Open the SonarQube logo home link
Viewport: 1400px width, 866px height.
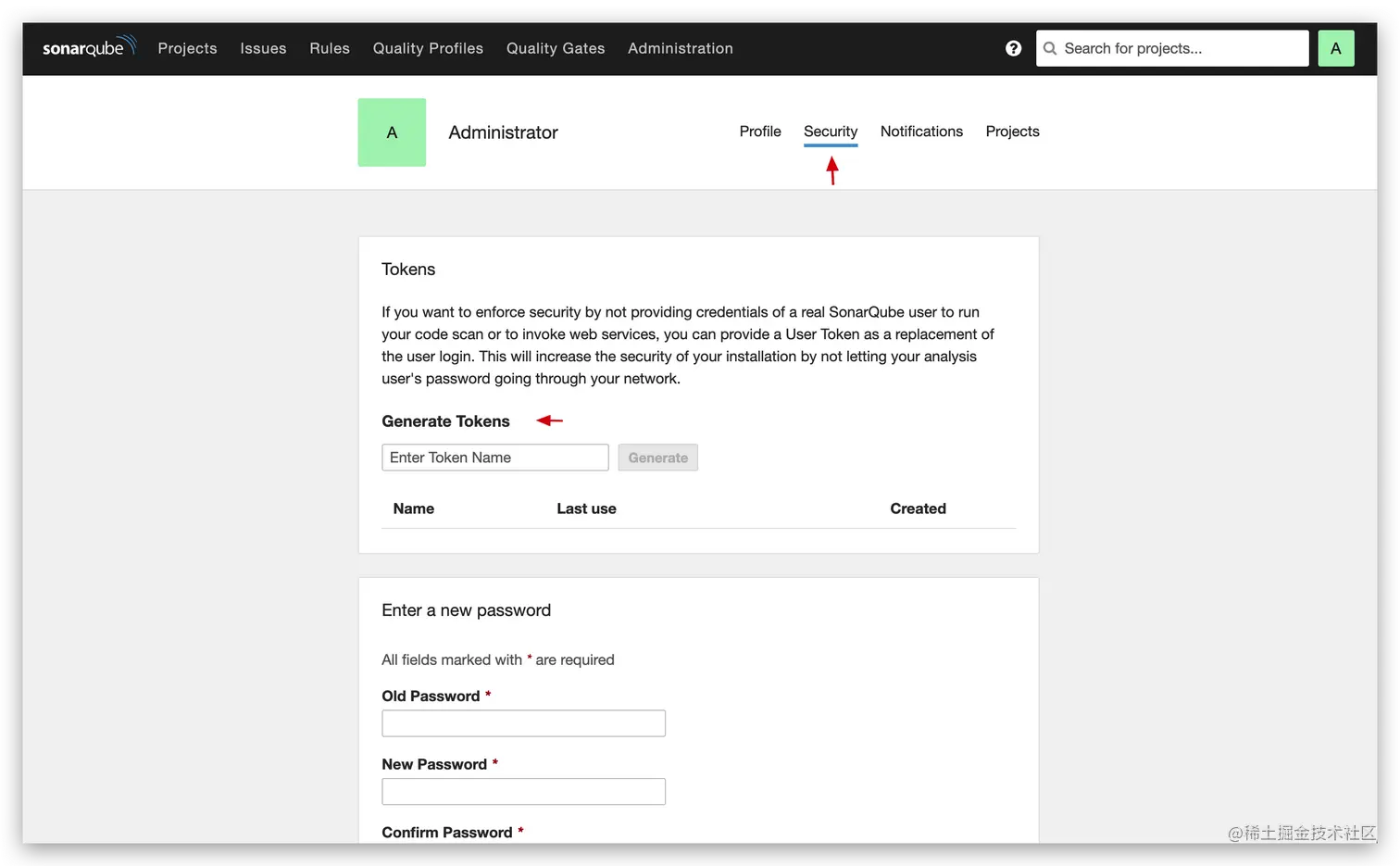click(89, 47)
